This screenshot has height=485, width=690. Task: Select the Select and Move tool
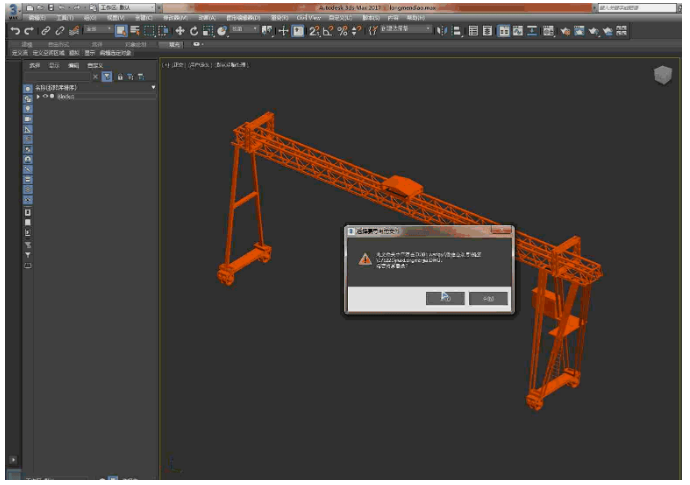click(180, 31)
